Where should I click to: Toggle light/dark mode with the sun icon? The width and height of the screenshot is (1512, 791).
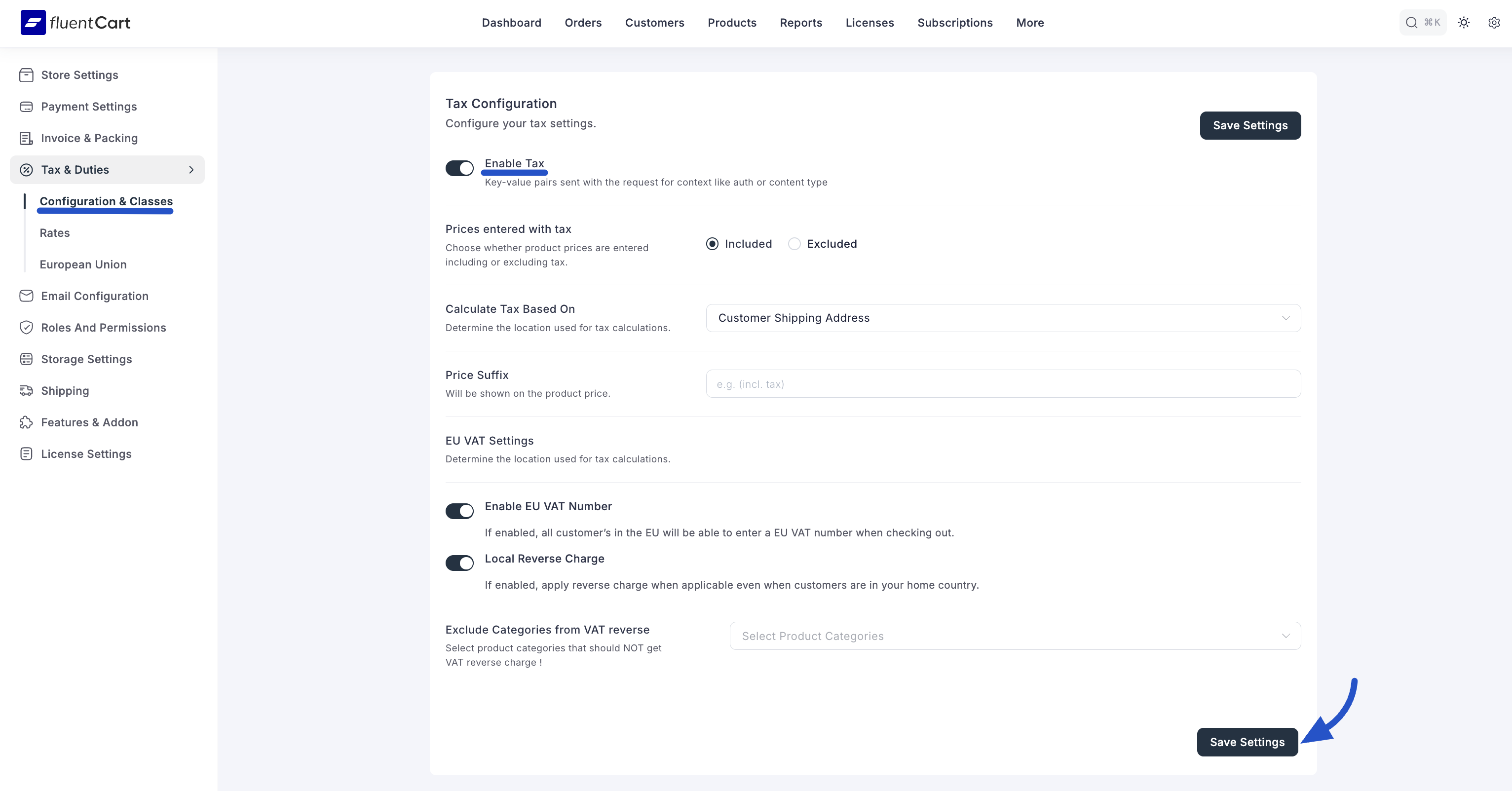[1464, 22]
